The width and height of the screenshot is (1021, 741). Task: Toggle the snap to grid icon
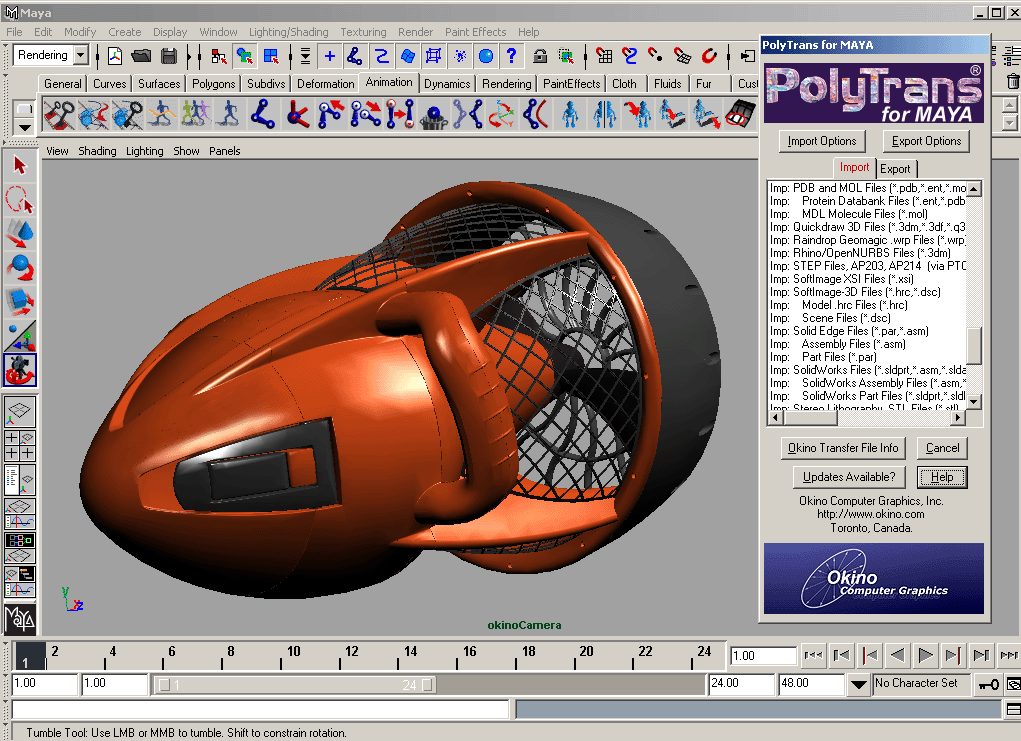604,56
